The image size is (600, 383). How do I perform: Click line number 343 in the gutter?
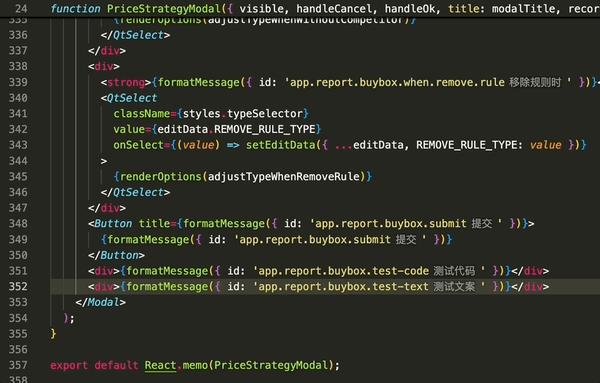[x=18, y=145]
